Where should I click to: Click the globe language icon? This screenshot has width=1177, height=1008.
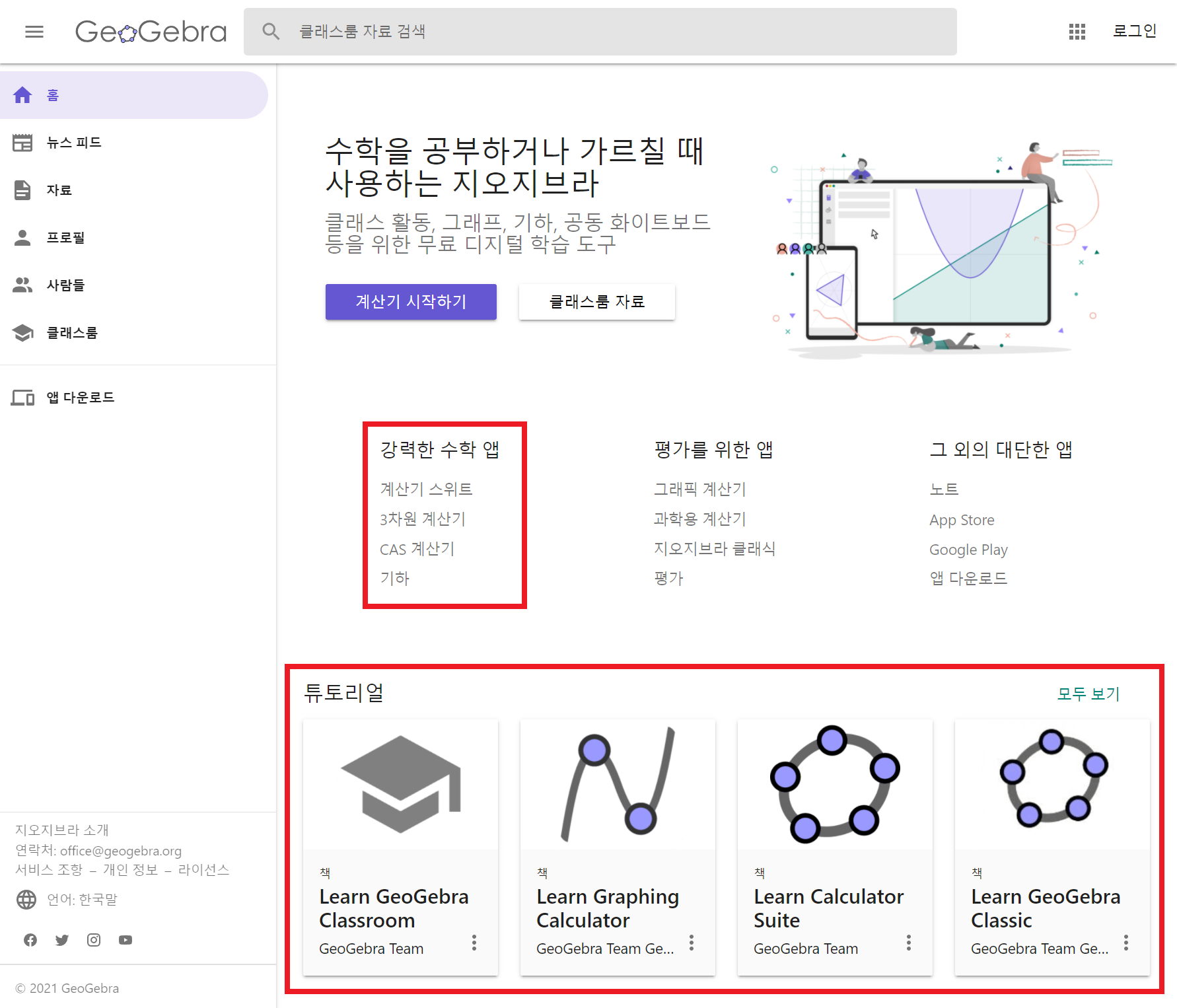pyautogui.click(x=26, y=900)
